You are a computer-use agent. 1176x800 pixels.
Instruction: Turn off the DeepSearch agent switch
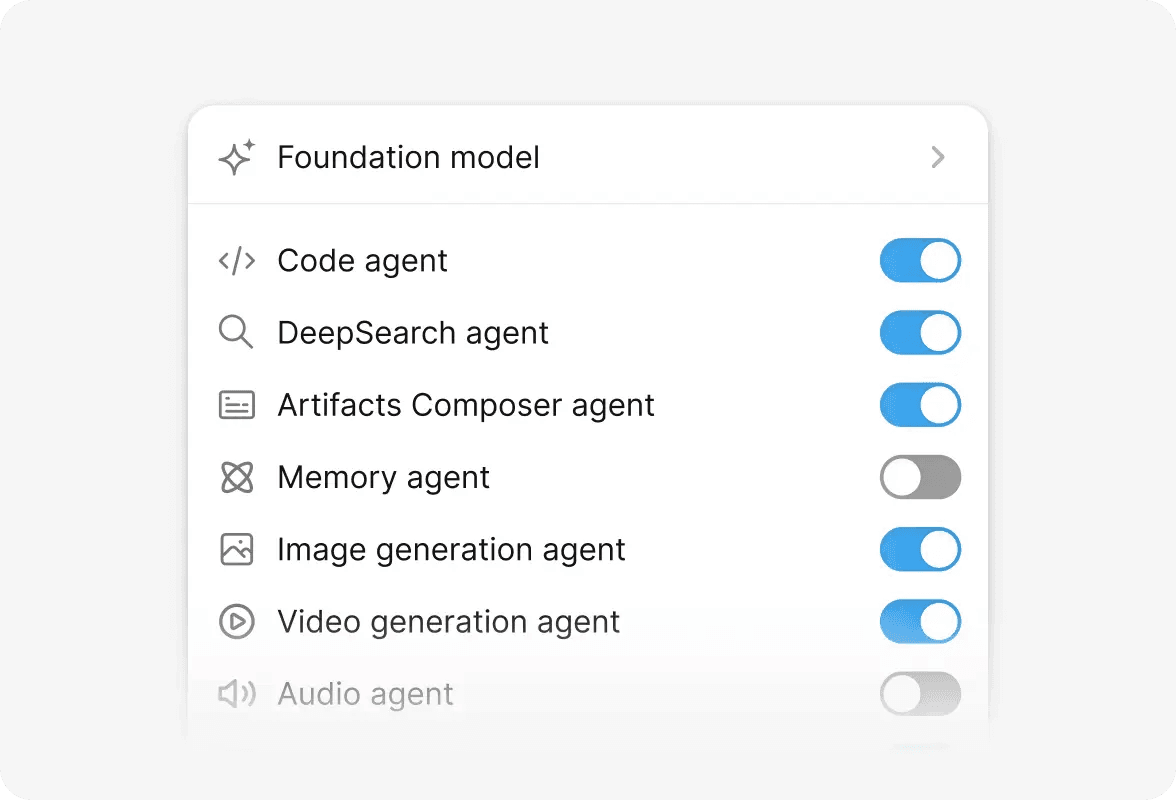(920, 333)
